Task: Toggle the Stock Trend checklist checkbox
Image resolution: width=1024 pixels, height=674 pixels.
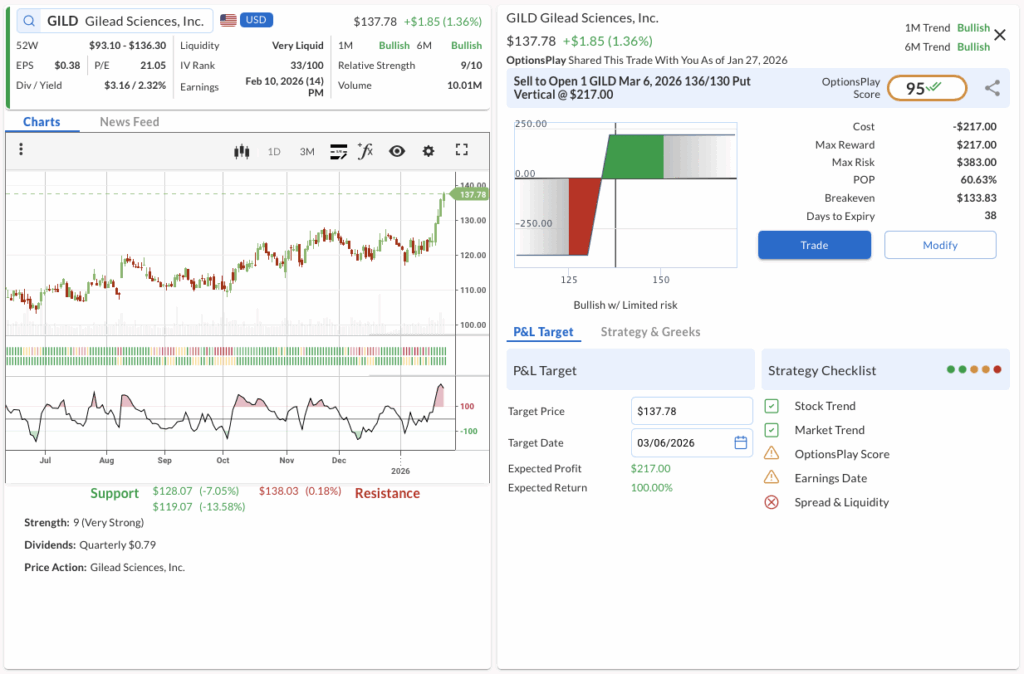Action: click(x=771, y=406)
